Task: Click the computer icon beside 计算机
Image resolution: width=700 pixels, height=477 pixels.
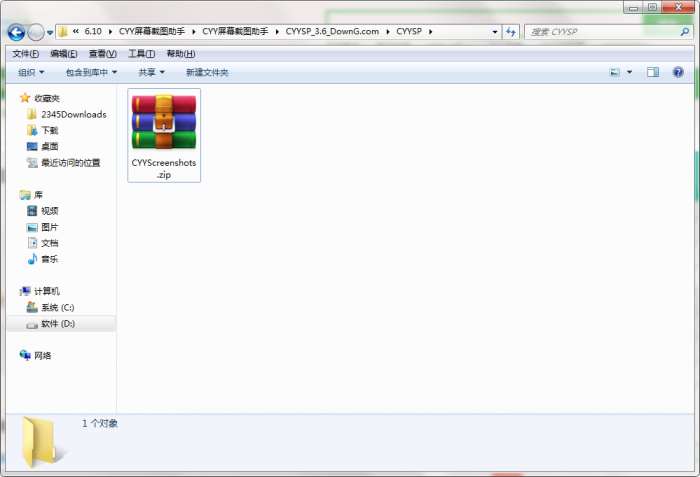Action: click(x=25, y=291)
